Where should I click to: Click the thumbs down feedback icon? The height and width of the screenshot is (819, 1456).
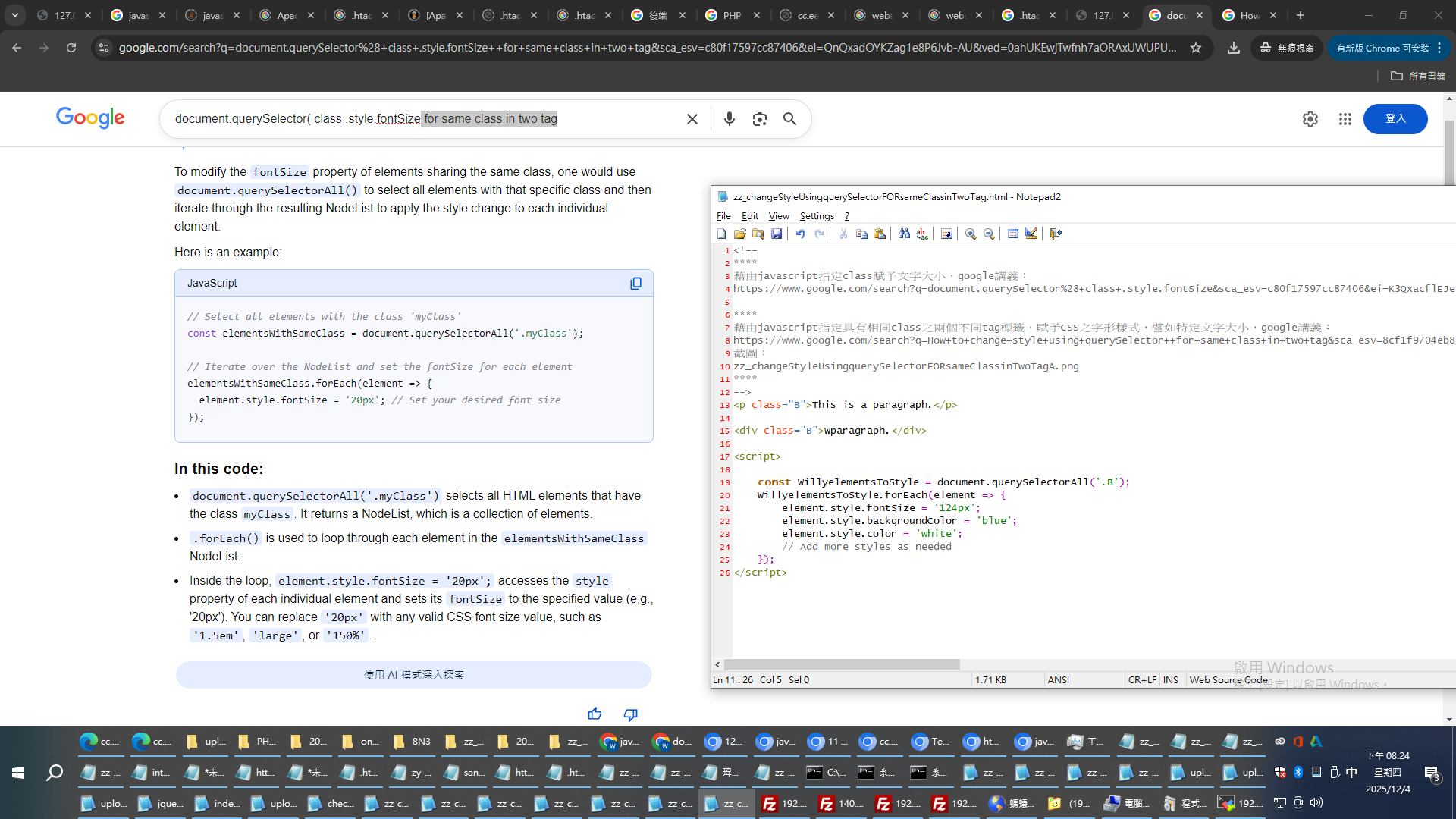point(630,714)
